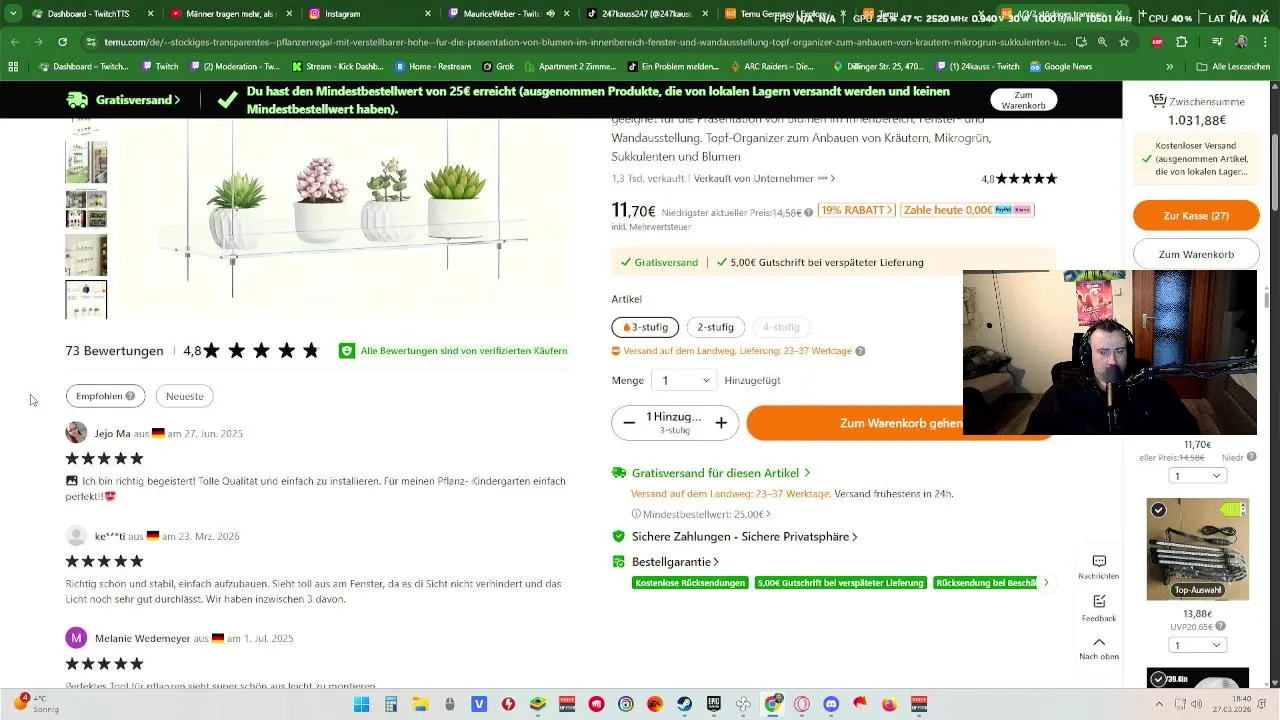Click Zum Warenkorb in the sidebar

[1196, 254]
